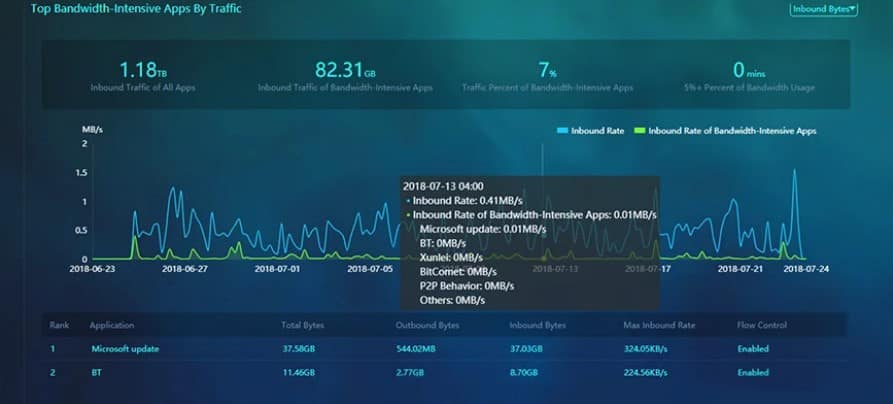This screenshot has width=893, height=404.
Task: Click the 7% traffic percent stat
Action: click(x=547, y=70)
